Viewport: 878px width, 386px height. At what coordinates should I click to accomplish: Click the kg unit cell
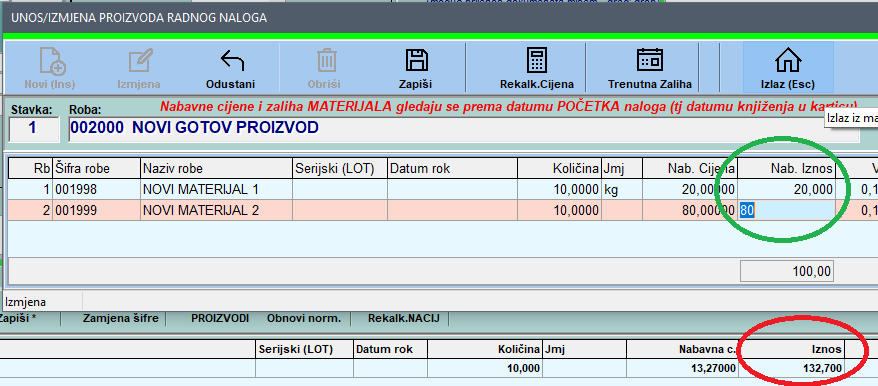[622, 189]
